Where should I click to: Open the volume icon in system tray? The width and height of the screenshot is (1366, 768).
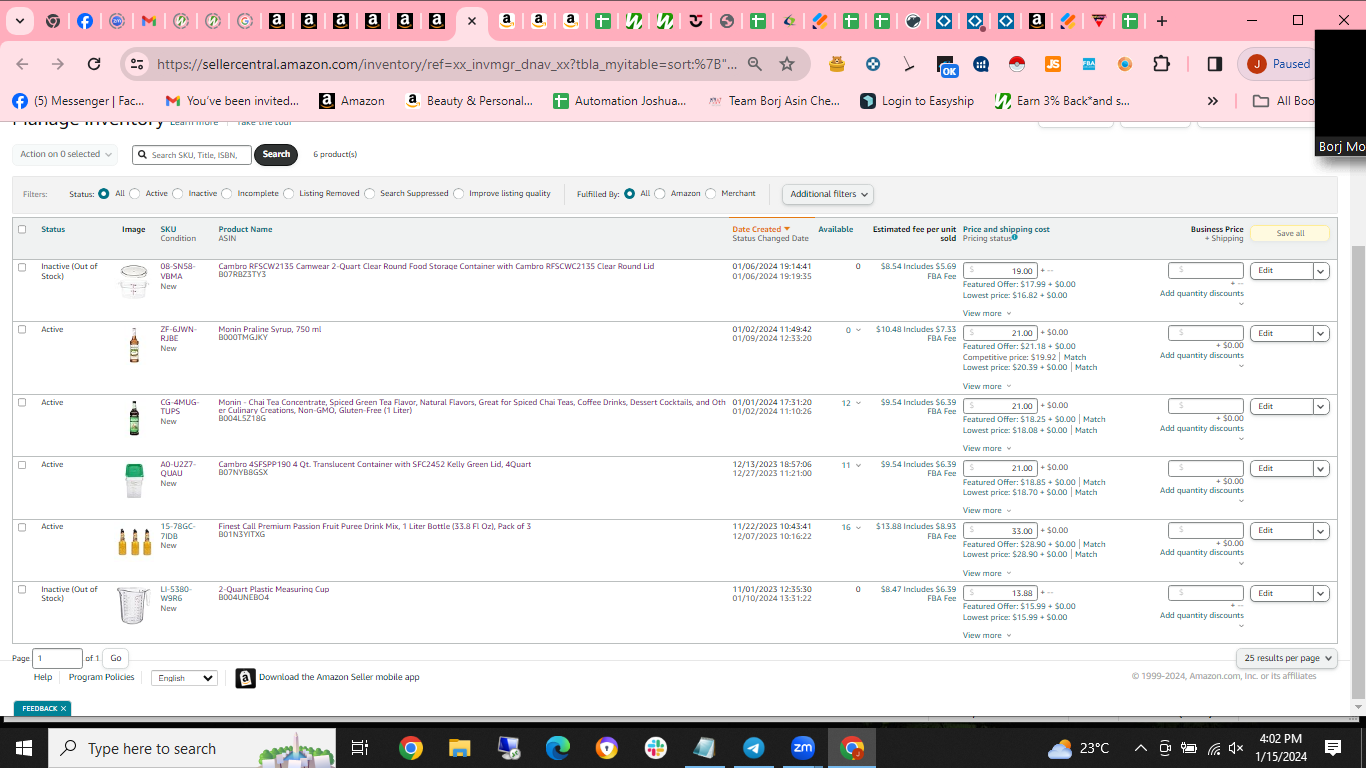pyautogui.click(x=1236, y=748)
